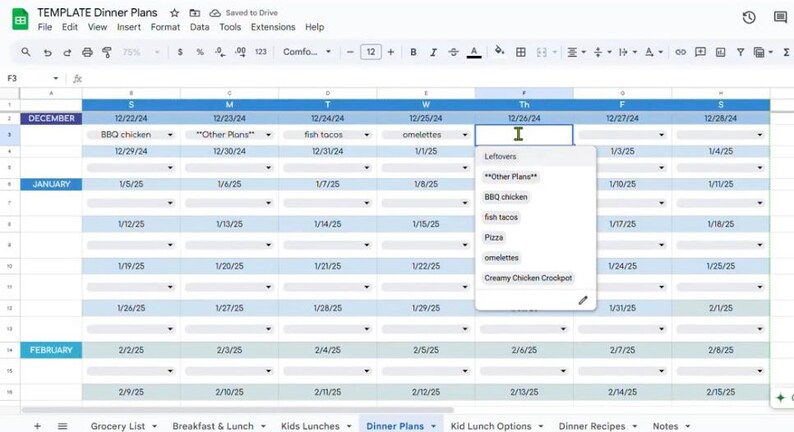This screenshot has height=432, width=794.
Task: Open the borders tool
Action: pos(521,52)
